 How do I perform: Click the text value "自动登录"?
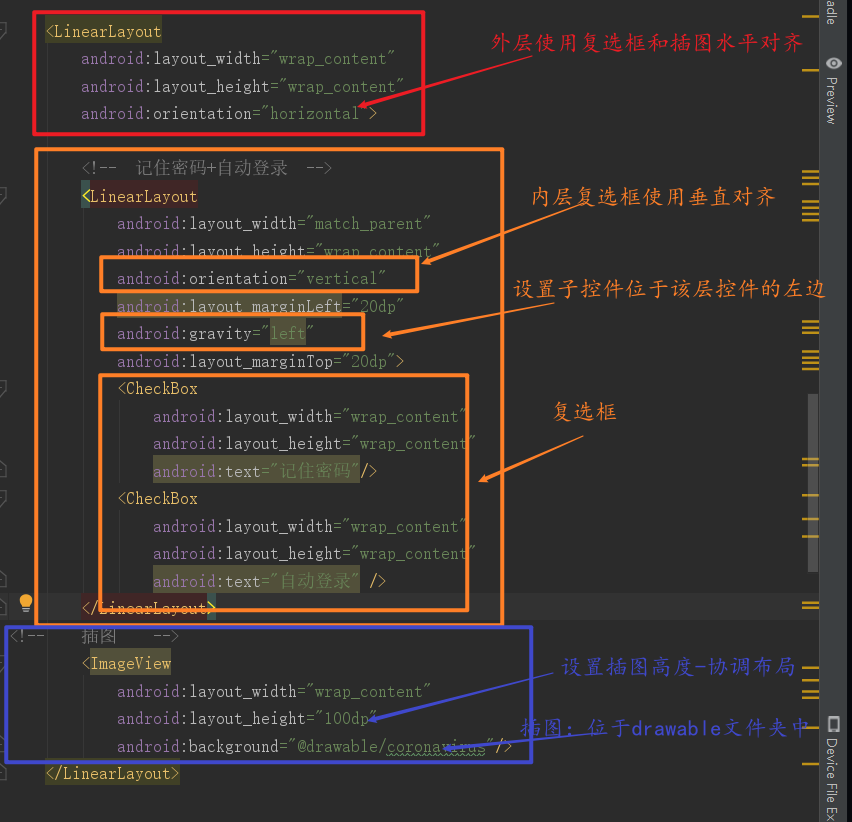[315, 581]
